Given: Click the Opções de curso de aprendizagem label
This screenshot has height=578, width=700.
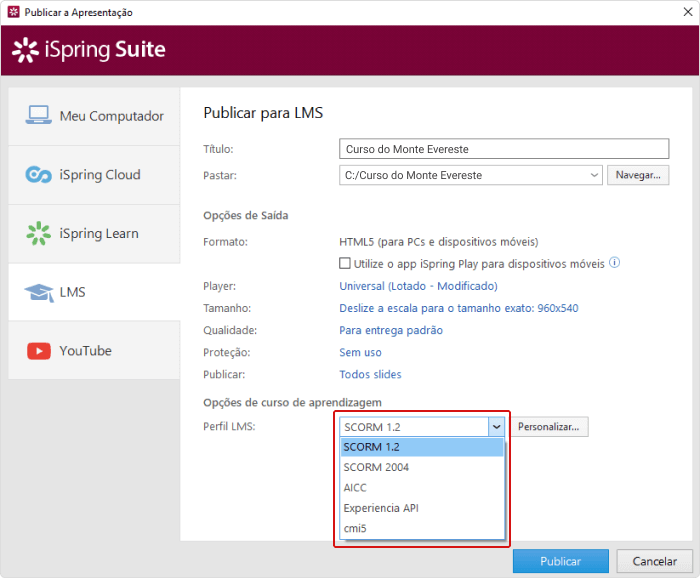Looking at the screenshot, I should click(292, 403).
